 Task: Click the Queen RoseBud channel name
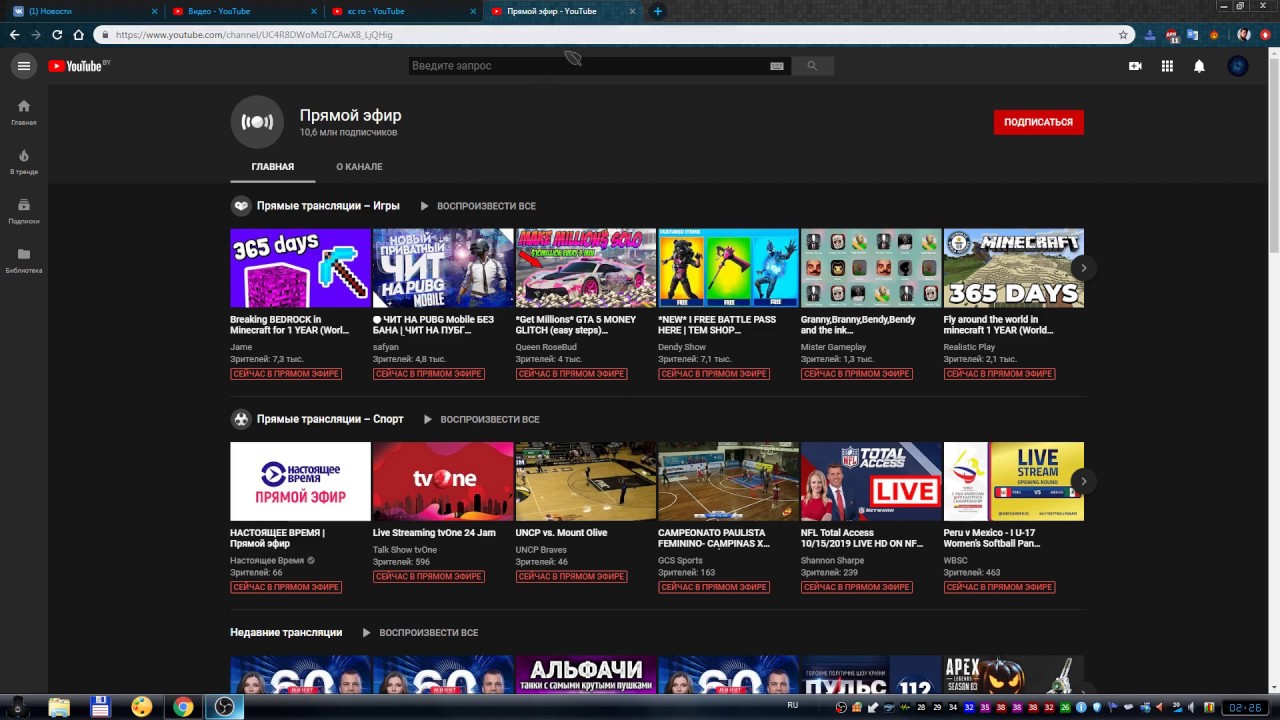click(546, 347)
